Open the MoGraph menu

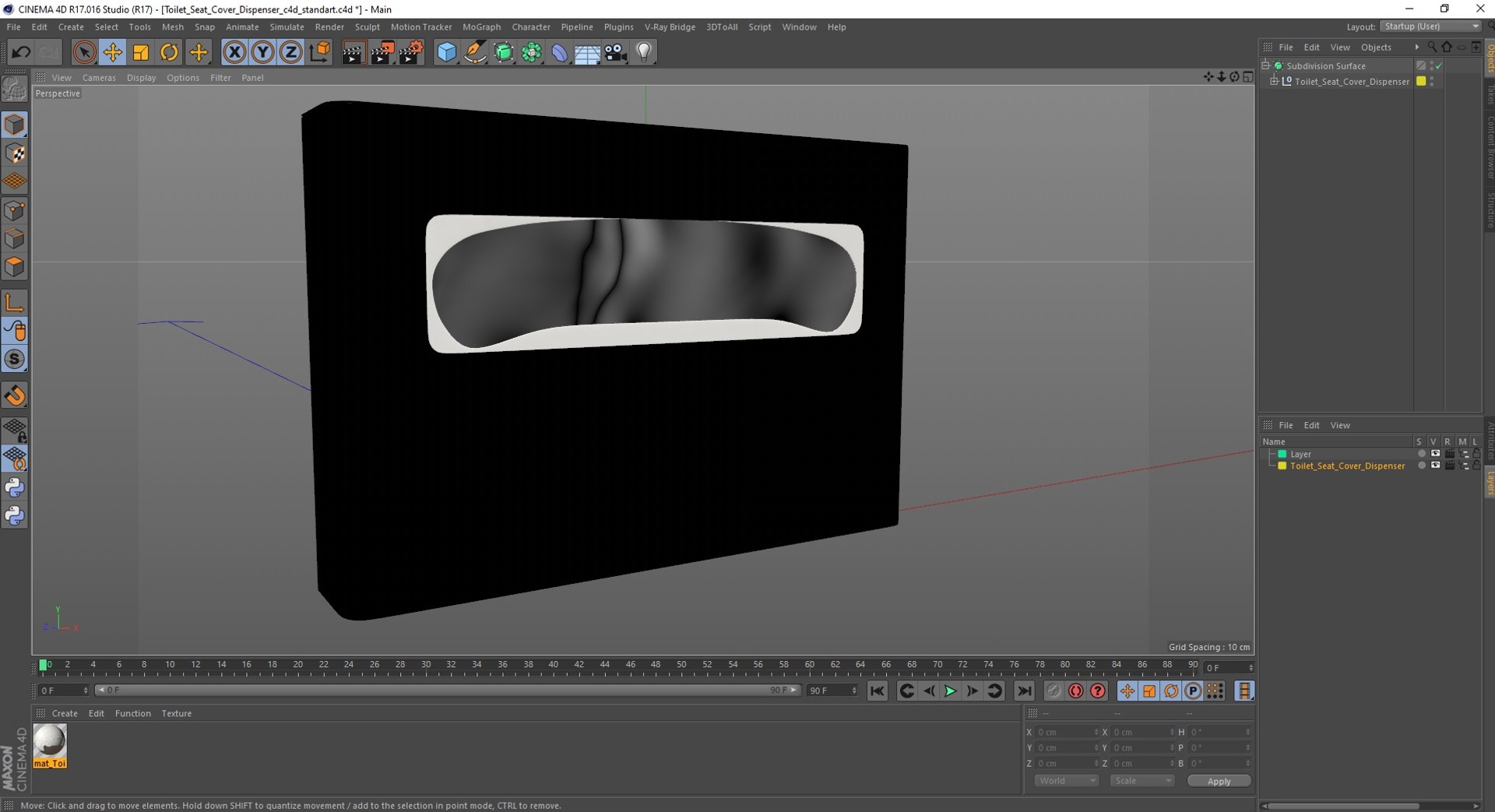(481, 26)
